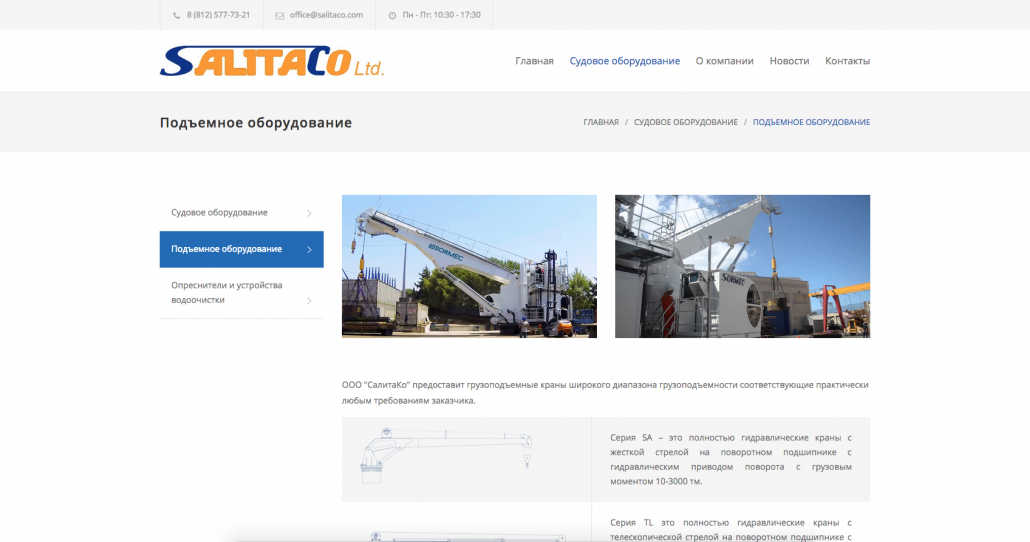Open the Судовое оборудование menu item
This screenshot has width=1030, height=542.
tap(625, 61)
